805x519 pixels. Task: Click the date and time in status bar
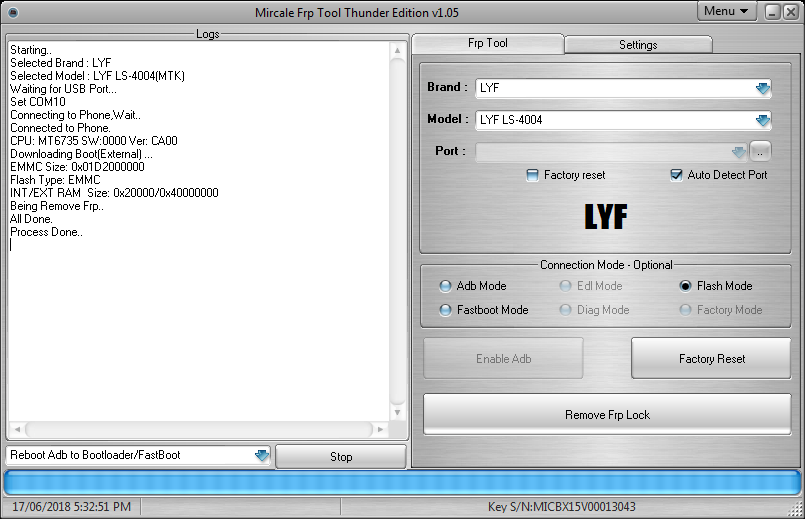point(71,507)
